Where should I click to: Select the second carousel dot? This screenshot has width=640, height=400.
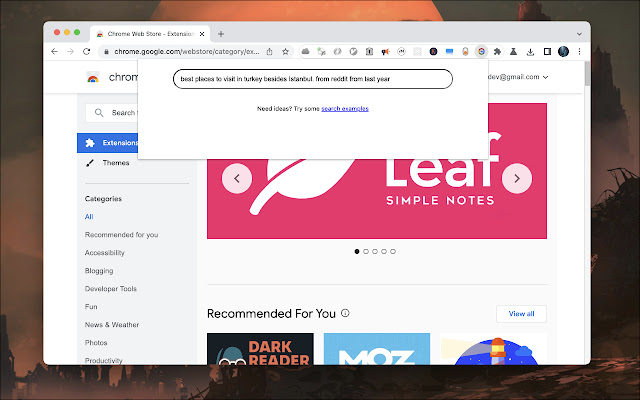pyautogui.click(x=366, y=251)
